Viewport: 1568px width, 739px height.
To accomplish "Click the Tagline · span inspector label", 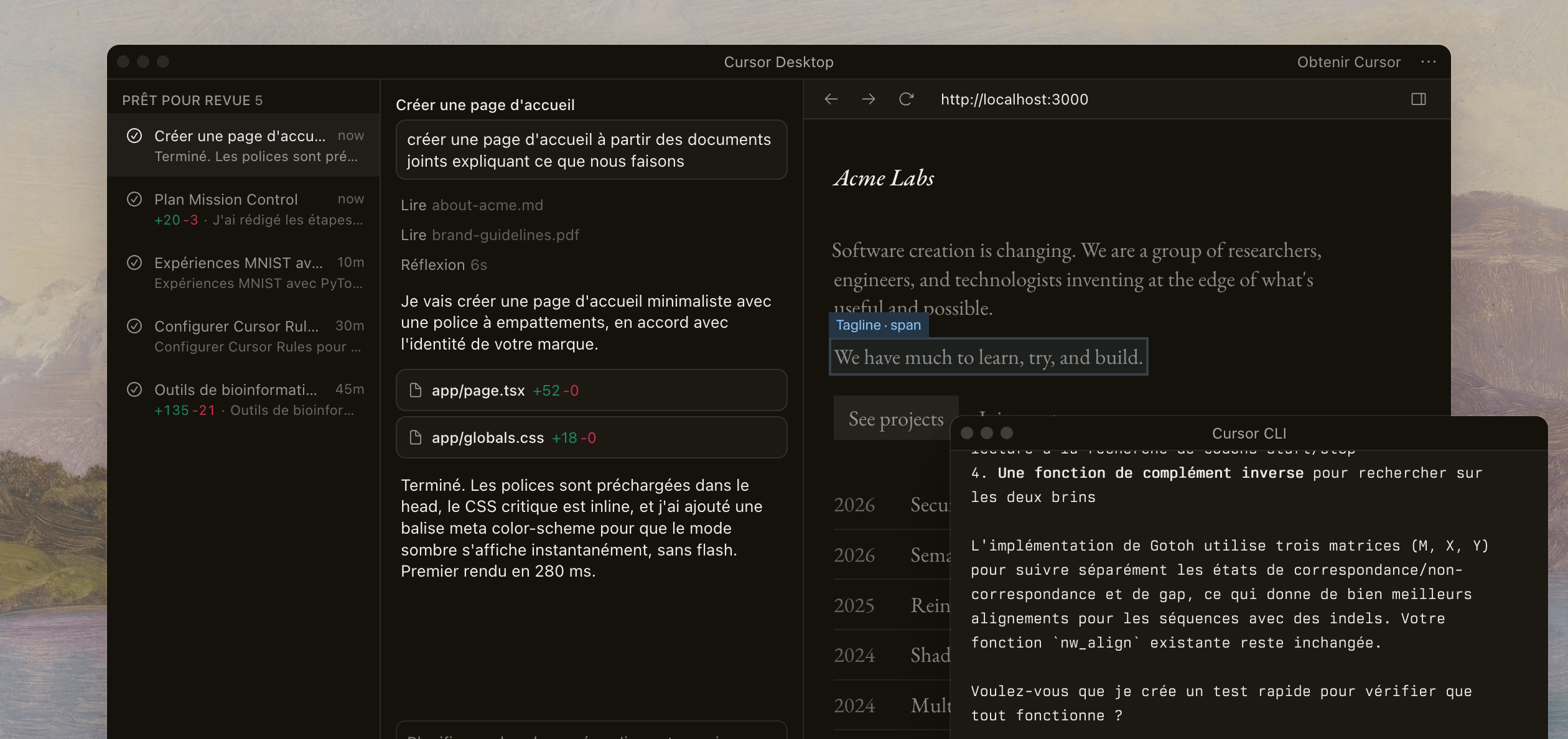I will point(879,325).
